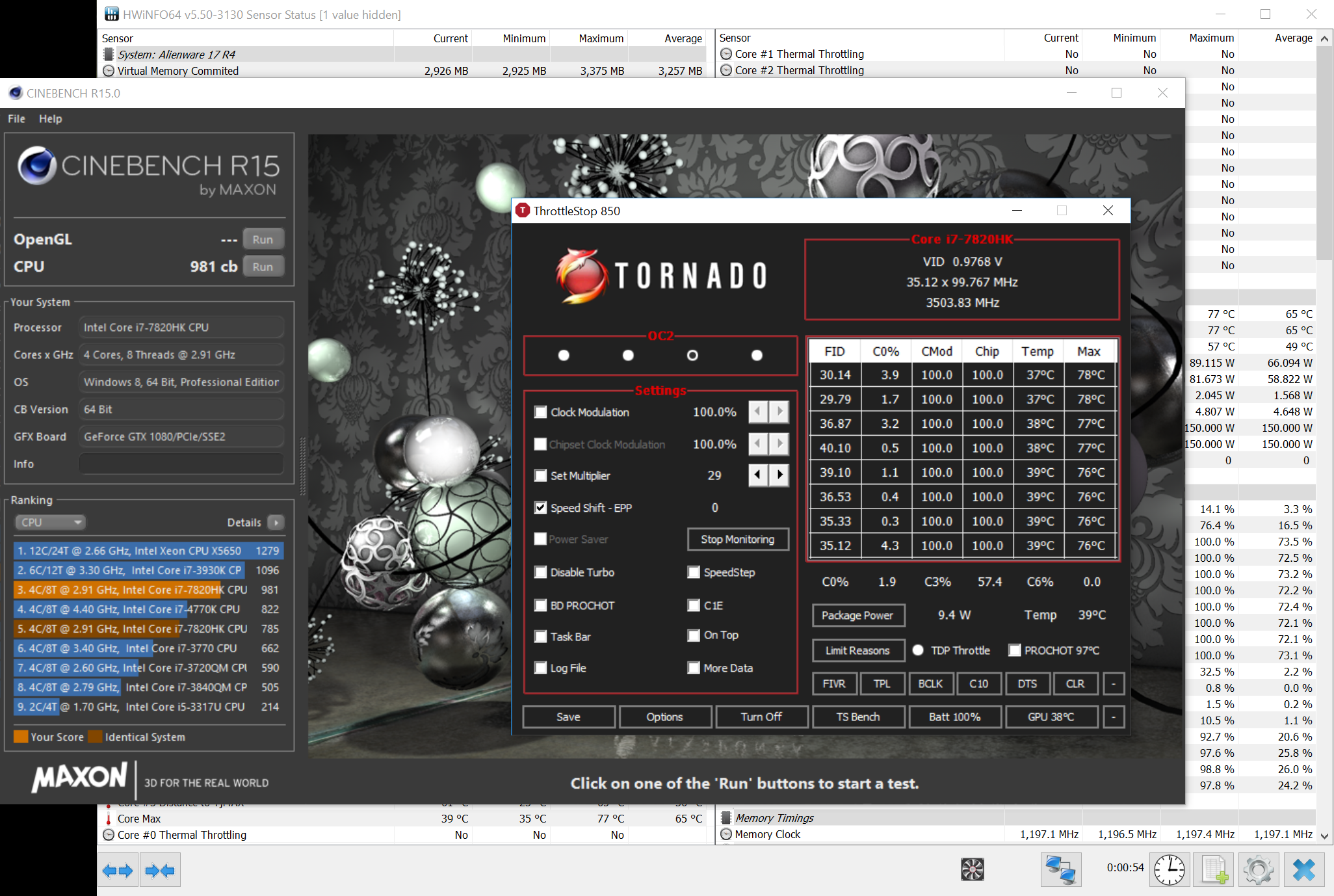Uncheck Speed Shift - EPP checkbox
This screenshot has height=896, width=1334.
[x=540, y=508]
